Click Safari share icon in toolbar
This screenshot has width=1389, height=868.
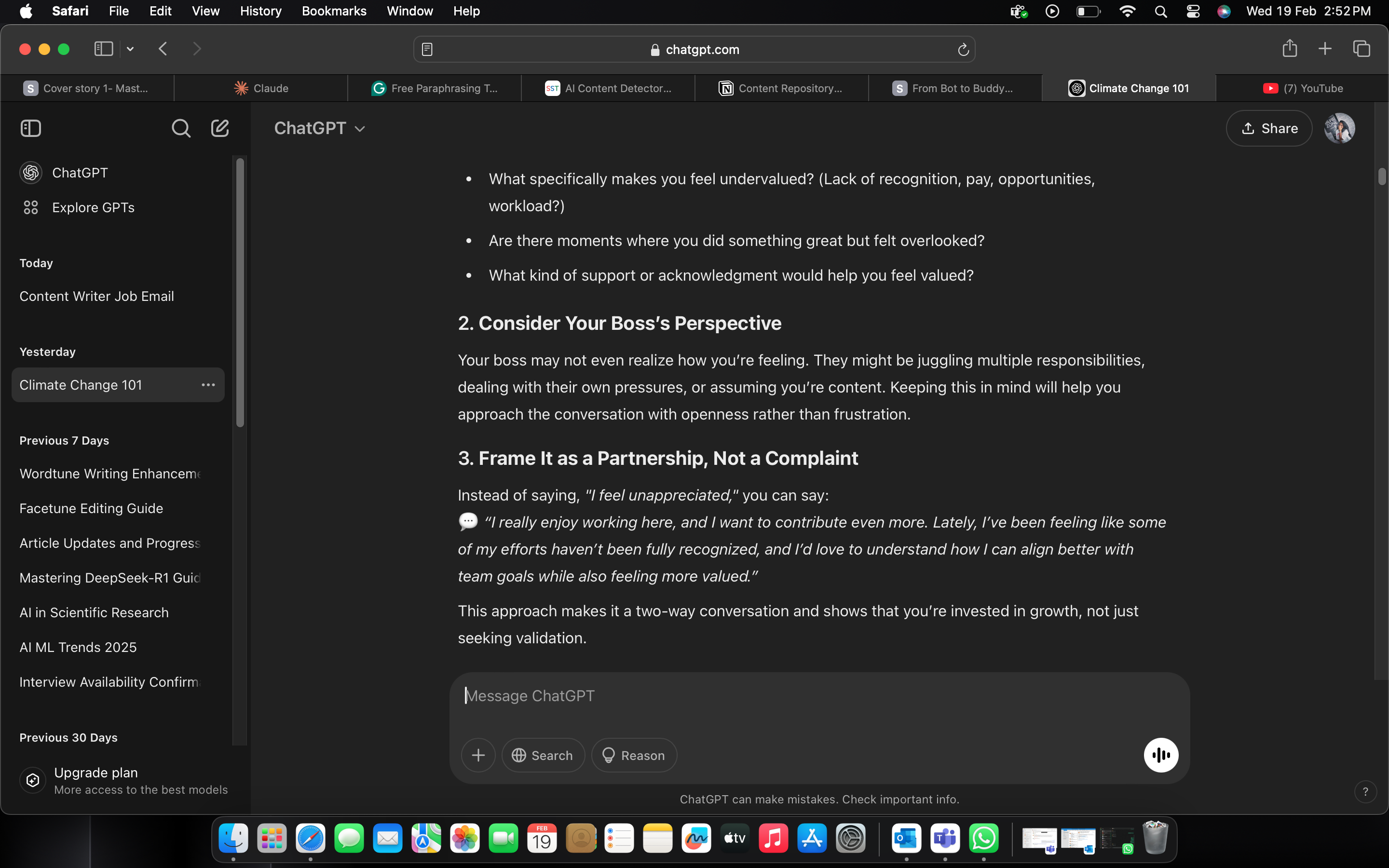point(1290,48)
